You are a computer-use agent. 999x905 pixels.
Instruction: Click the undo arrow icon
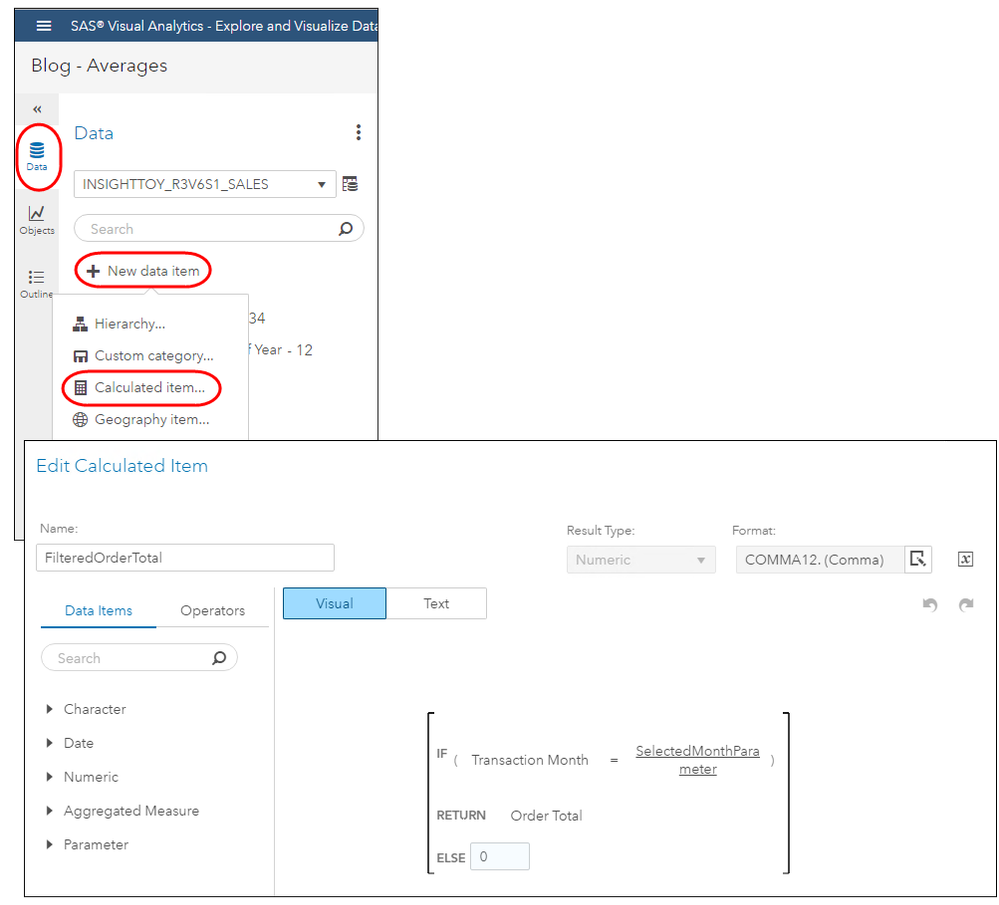click(x=930, y=604)
